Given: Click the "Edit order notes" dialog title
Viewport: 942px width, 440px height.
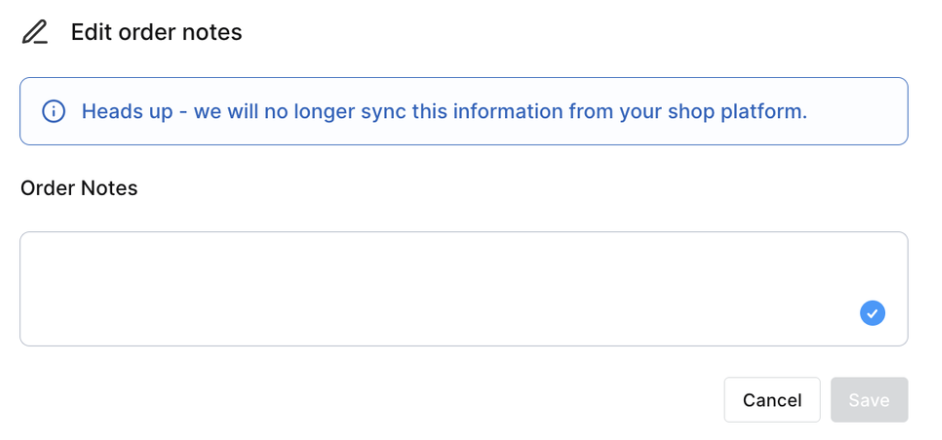Looking at the screenshot, I should tap(156, 32).
